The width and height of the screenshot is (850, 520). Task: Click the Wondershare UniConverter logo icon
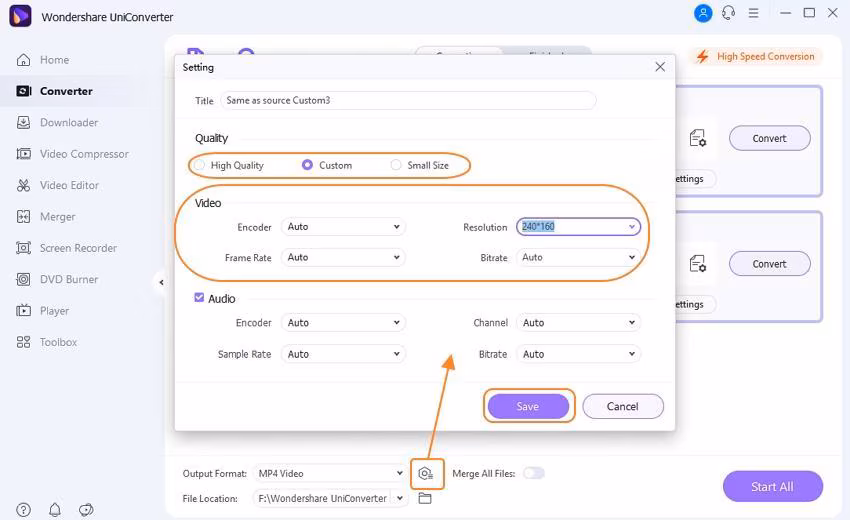click(20, 16)
